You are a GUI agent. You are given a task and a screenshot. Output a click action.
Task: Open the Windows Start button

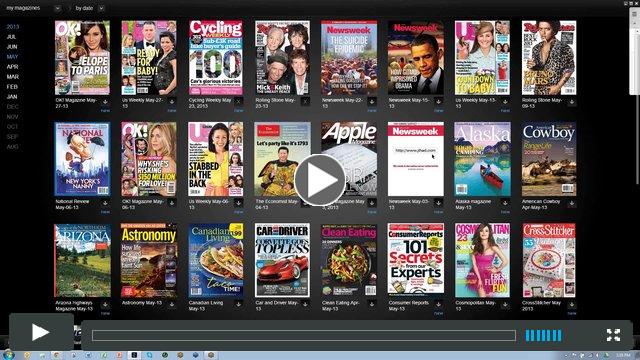[x=8, y=355]
